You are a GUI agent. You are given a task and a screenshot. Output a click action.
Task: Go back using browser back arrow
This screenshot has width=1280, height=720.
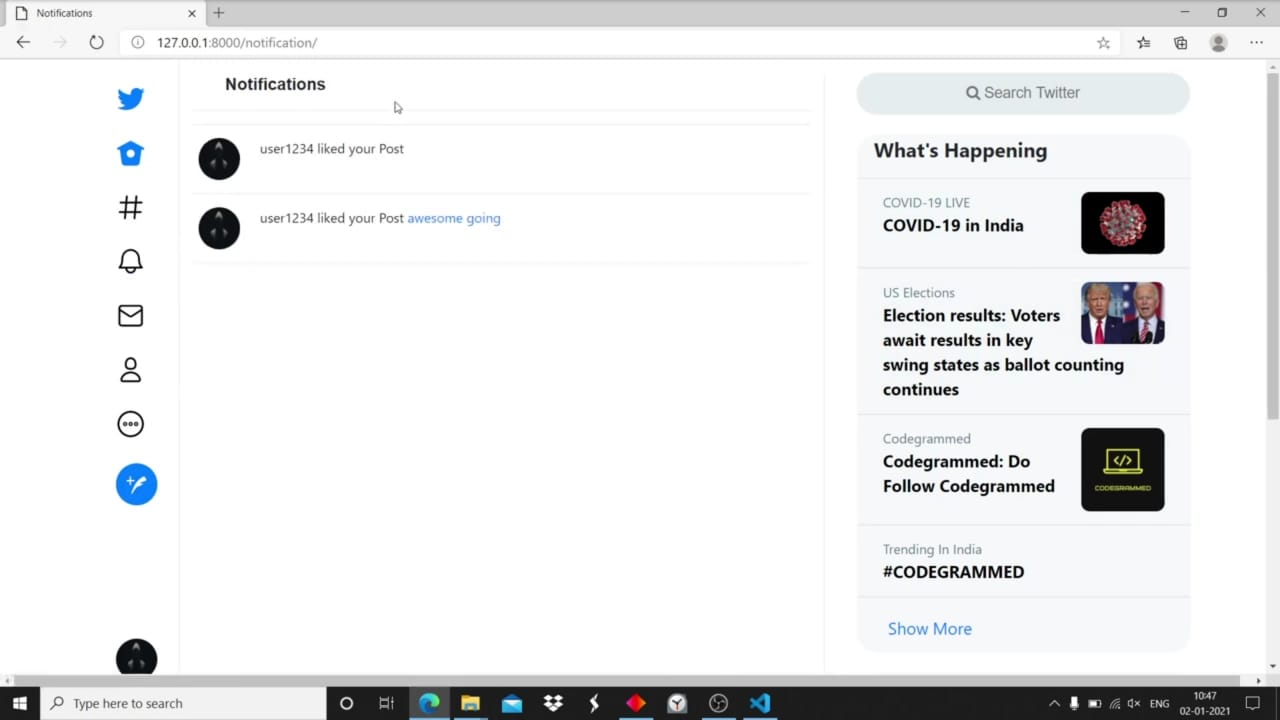click(x=23, y=42)
